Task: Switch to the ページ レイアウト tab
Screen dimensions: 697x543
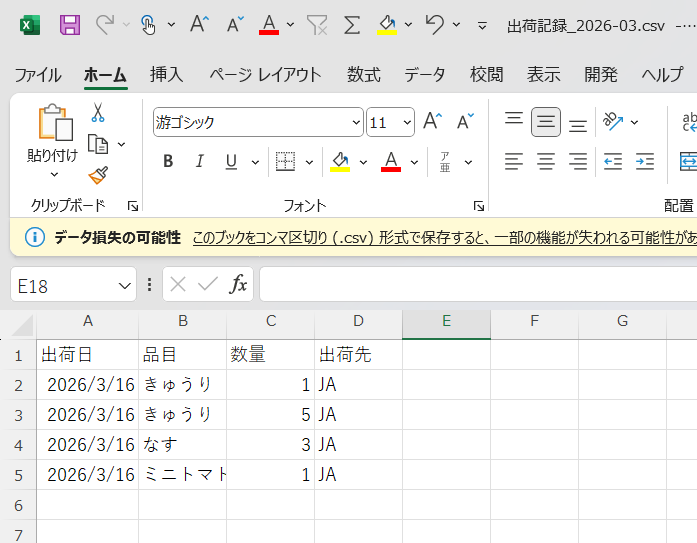Action: pos(265,75)
